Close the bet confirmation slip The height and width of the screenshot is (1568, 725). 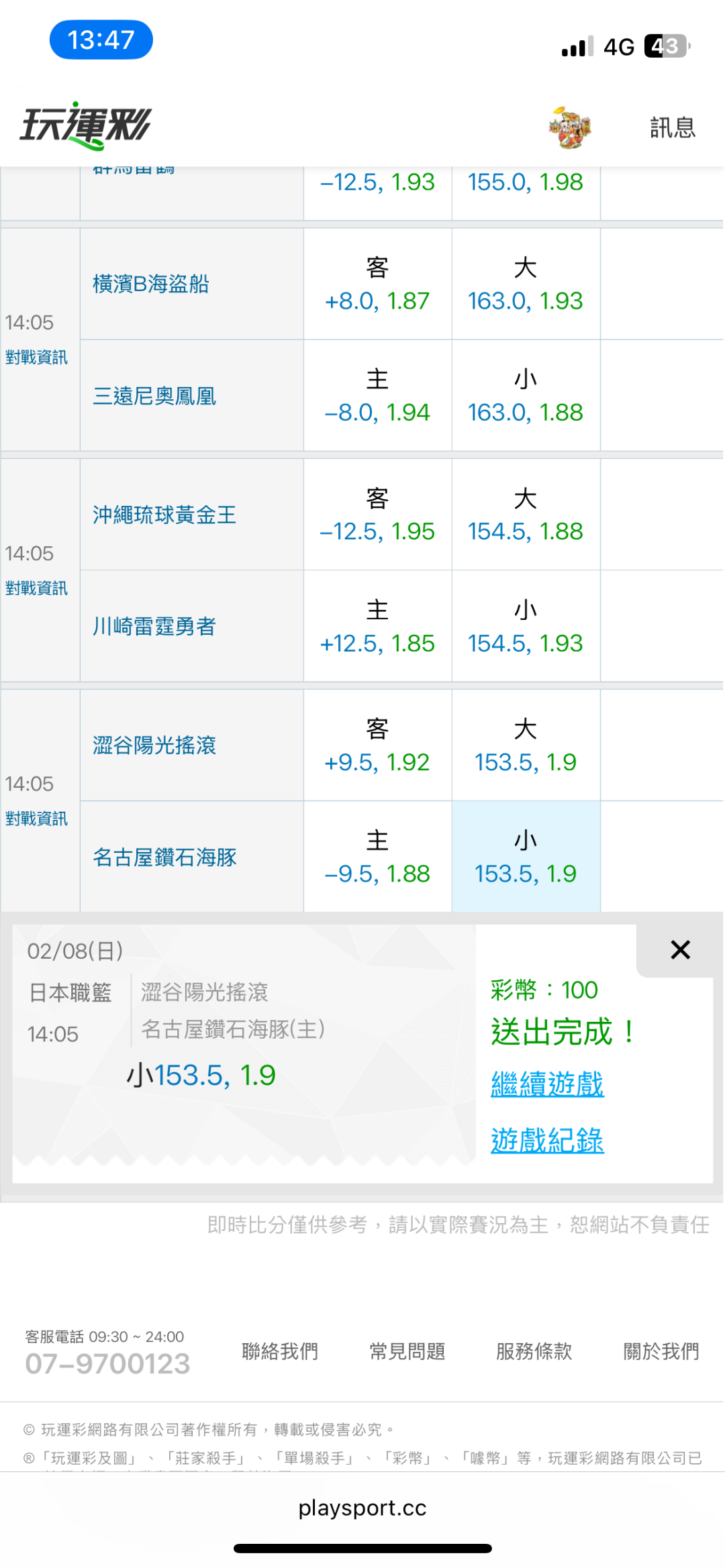click(680, 949)
